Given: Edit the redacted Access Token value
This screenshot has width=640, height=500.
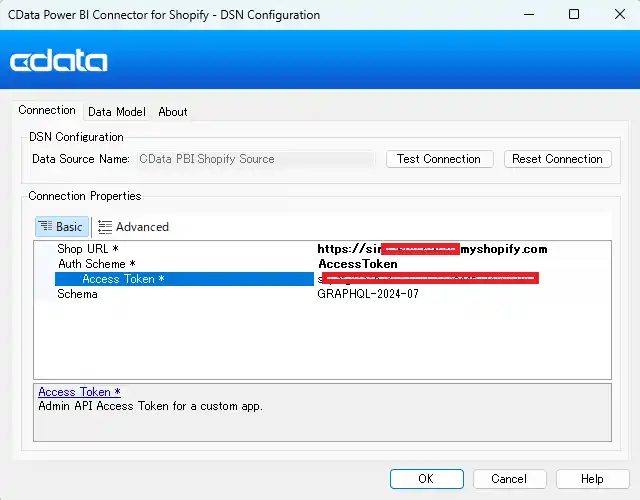Looking at the screenshot, I should 430,279.
